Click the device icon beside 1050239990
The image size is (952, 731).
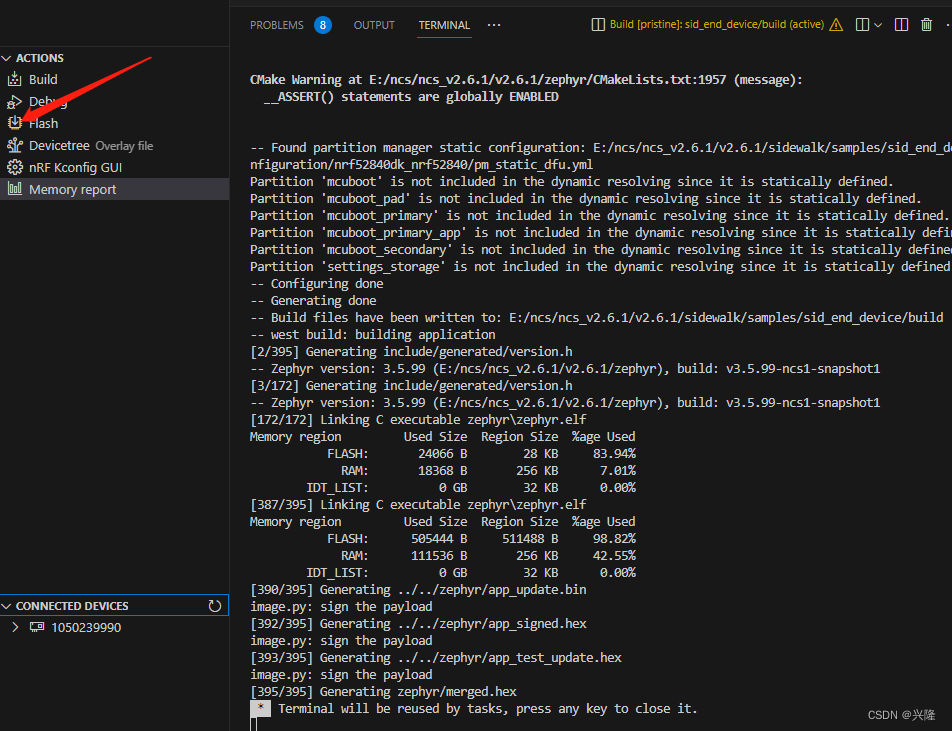pyautogui.click(x=37, y=627)
